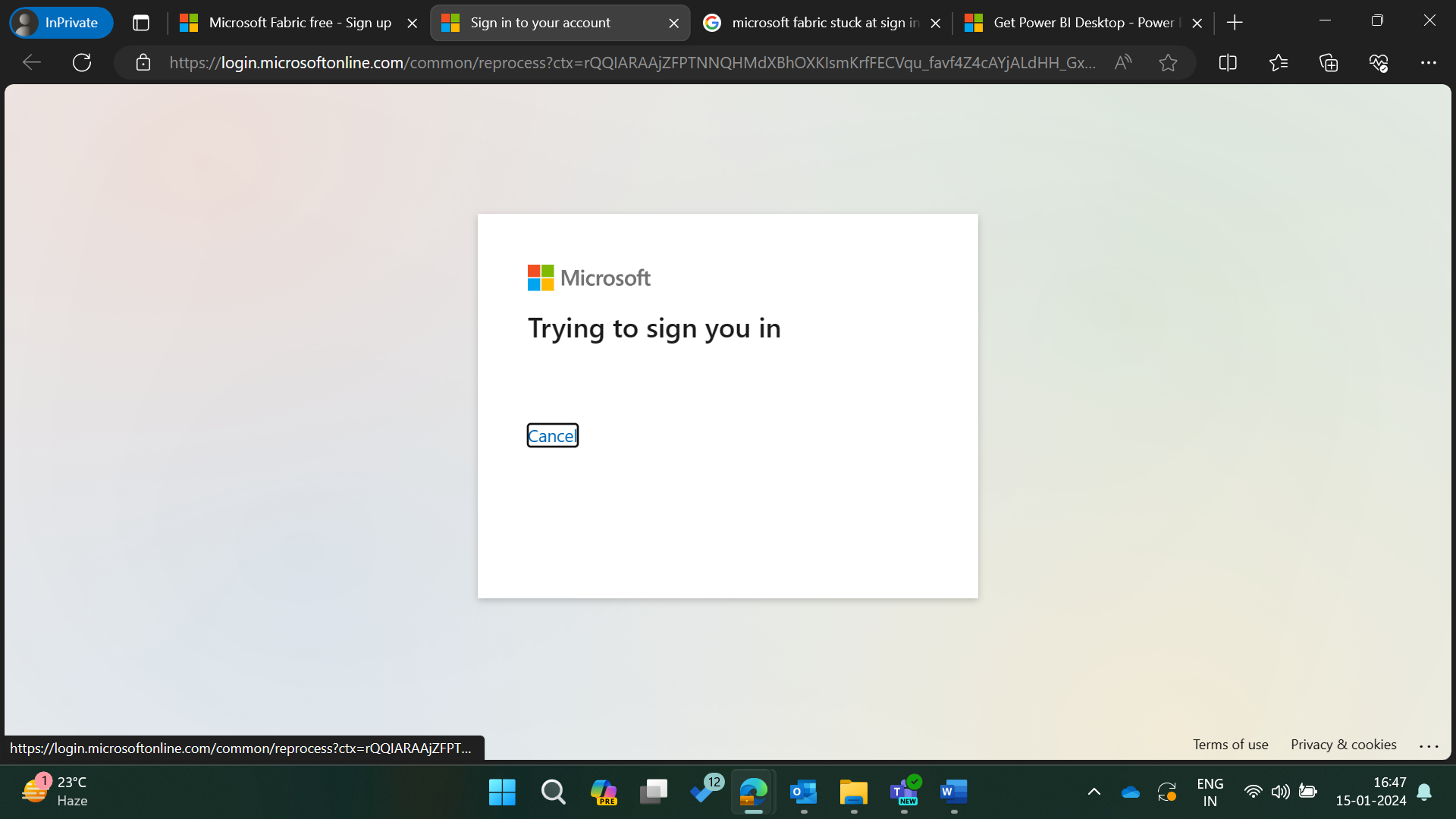1456x819 pixels.
Task: Open OneDrive cloud tray icon
Action: [1131, 792]
